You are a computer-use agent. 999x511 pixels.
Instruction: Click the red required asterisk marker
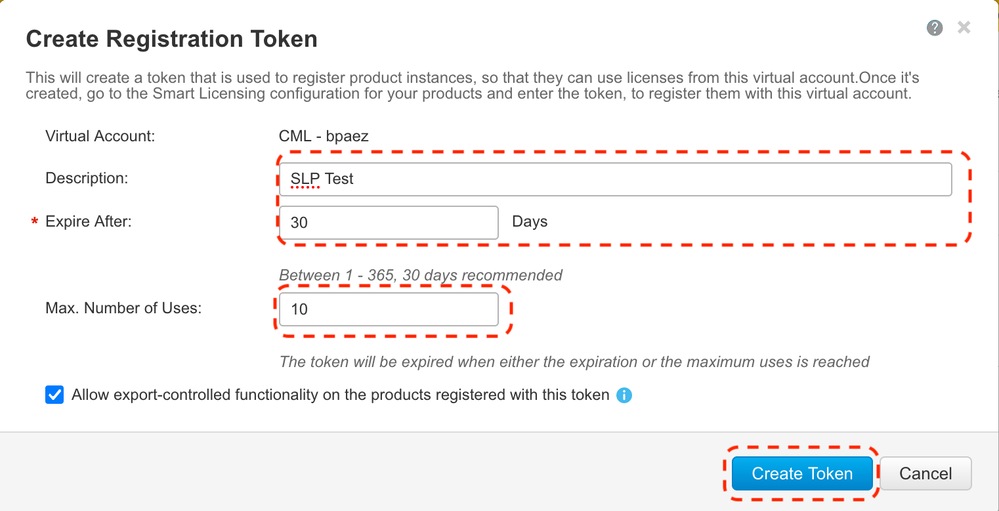point(35,222)
